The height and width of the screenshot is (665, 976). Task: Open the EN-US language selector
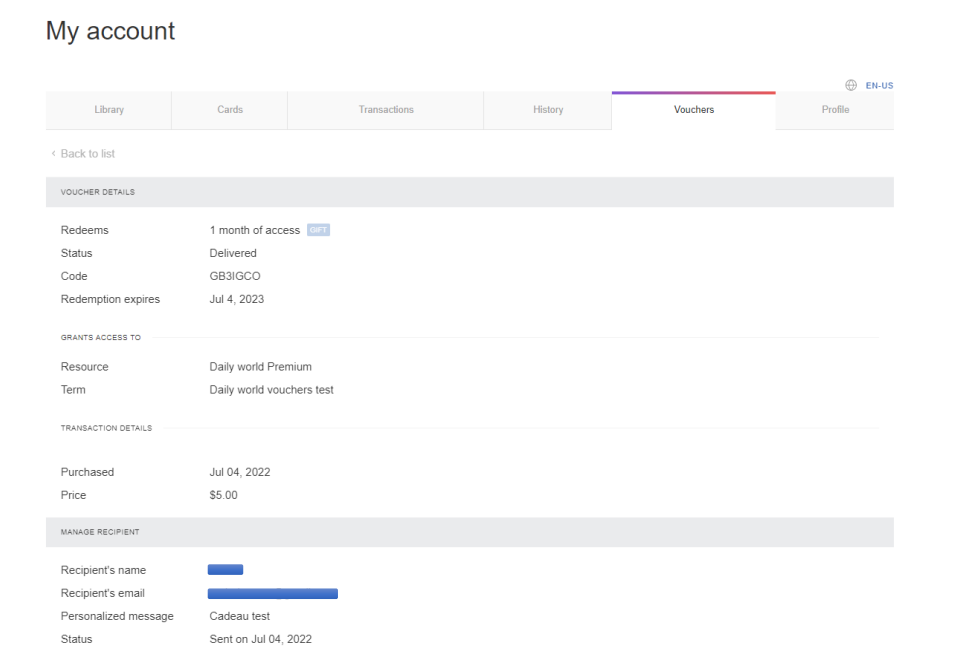879,85
